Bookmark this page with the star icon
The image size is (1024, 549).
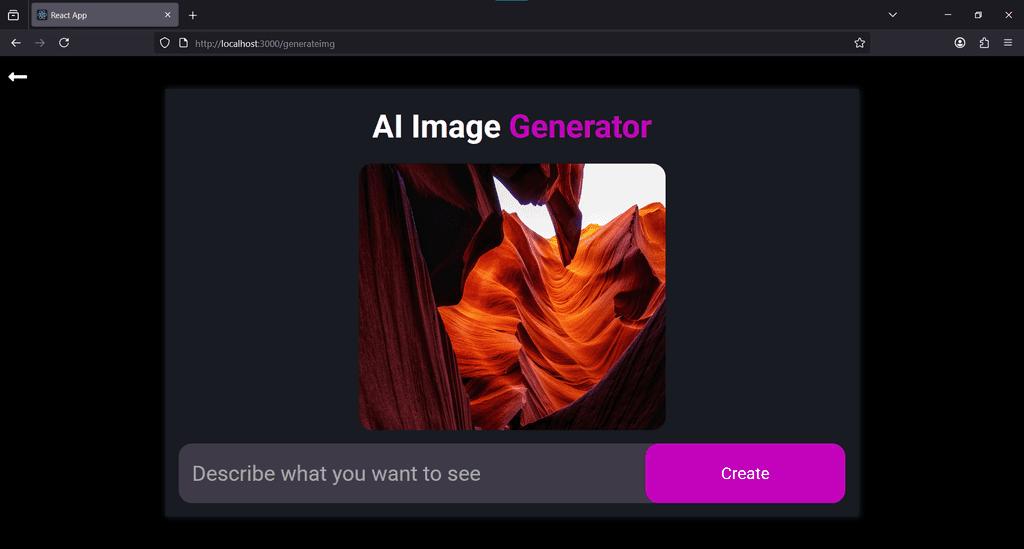[859, 43]
